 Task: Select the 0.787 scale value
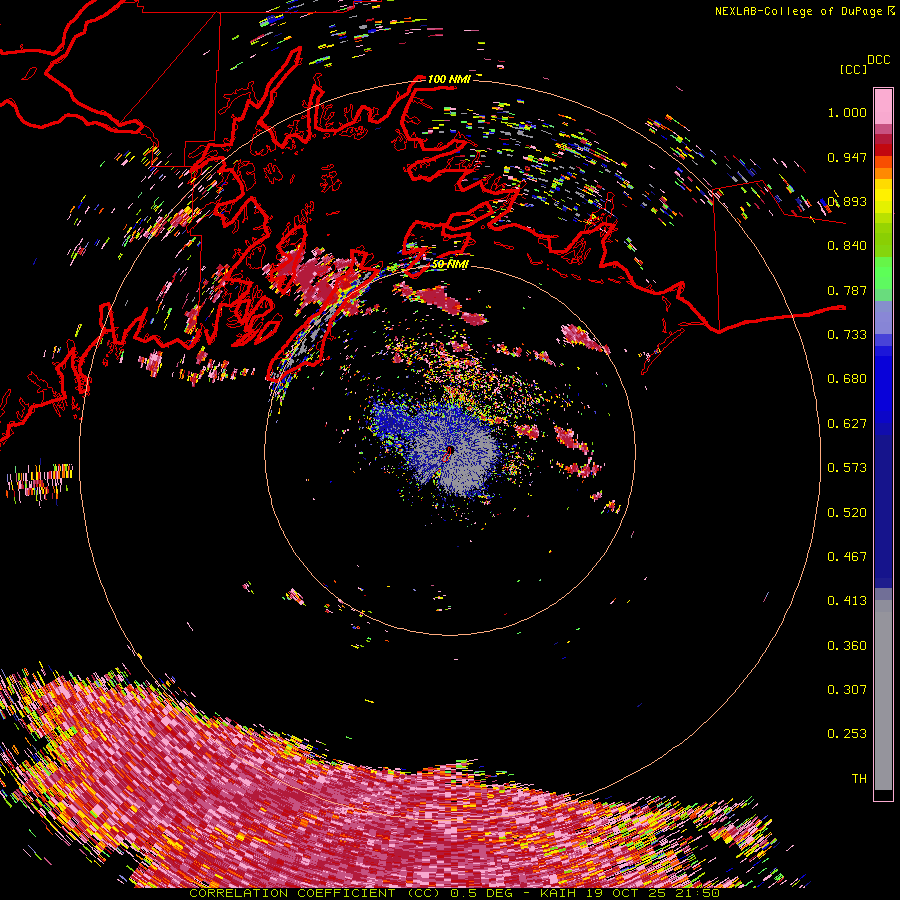pyautogui.click(x=847, y=290)
